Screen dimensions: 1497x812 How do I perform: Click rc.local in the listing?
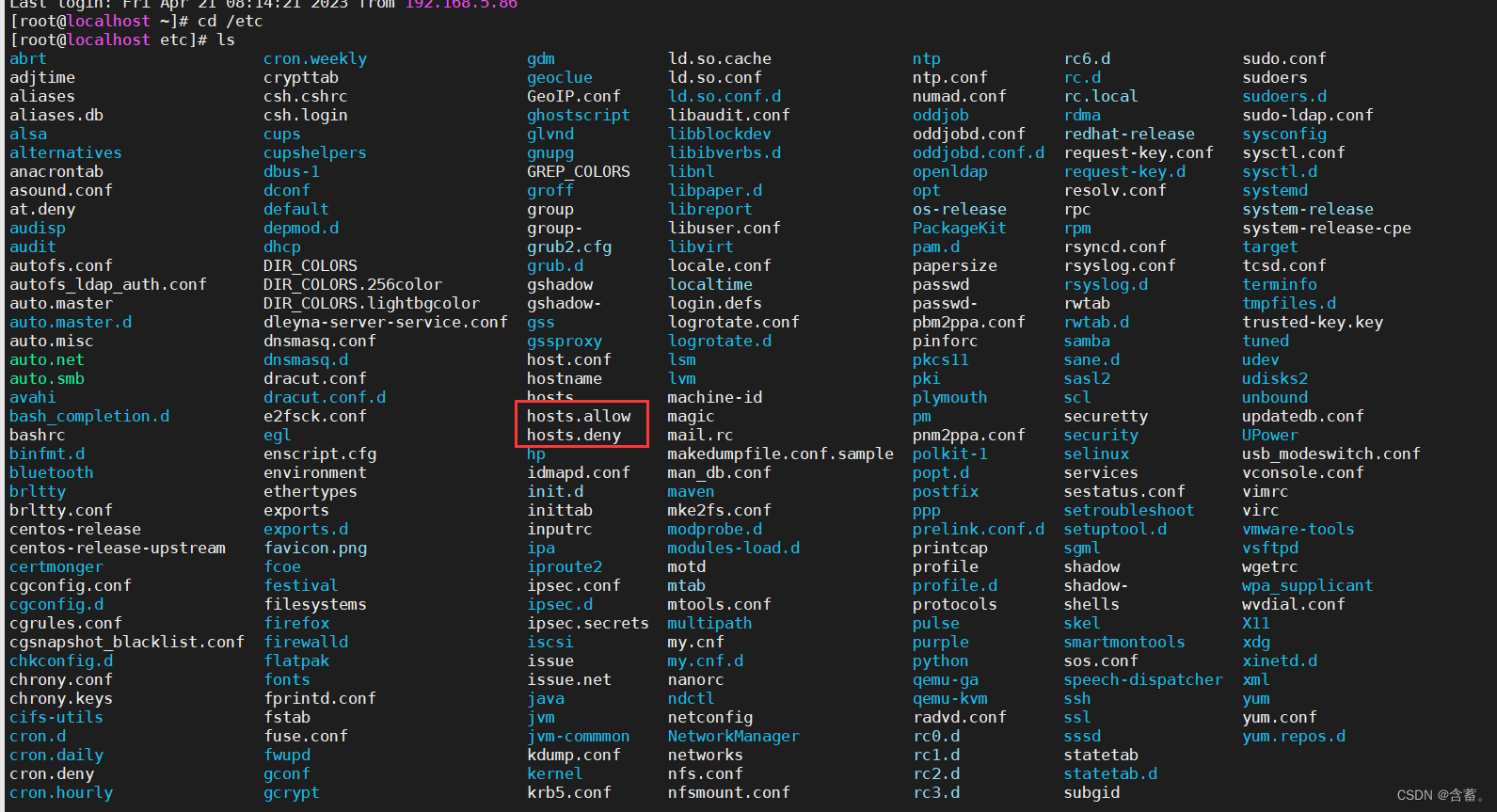(x=1101, y=96)
